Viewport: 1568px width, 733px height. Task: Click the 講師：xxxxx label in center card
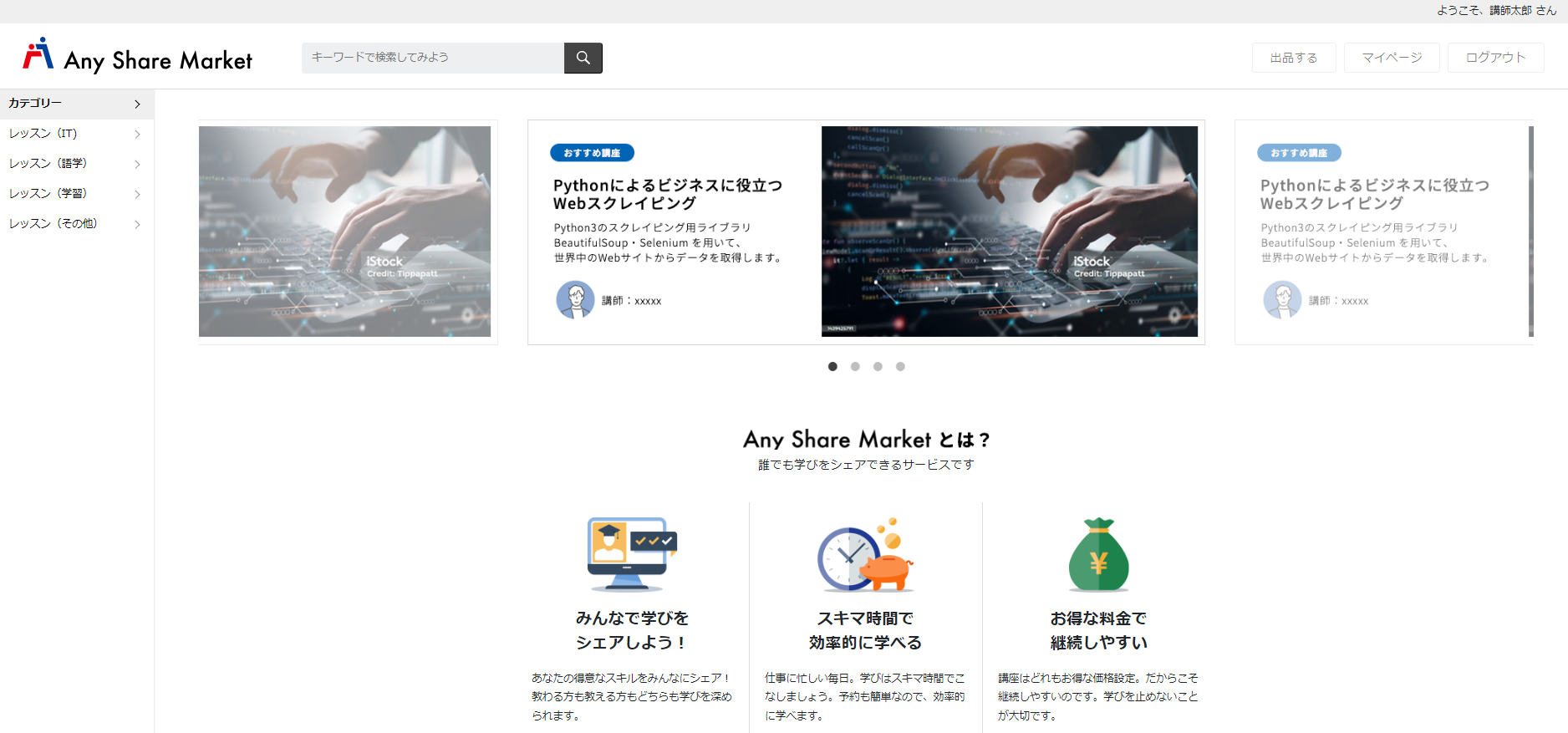[631, 301]
